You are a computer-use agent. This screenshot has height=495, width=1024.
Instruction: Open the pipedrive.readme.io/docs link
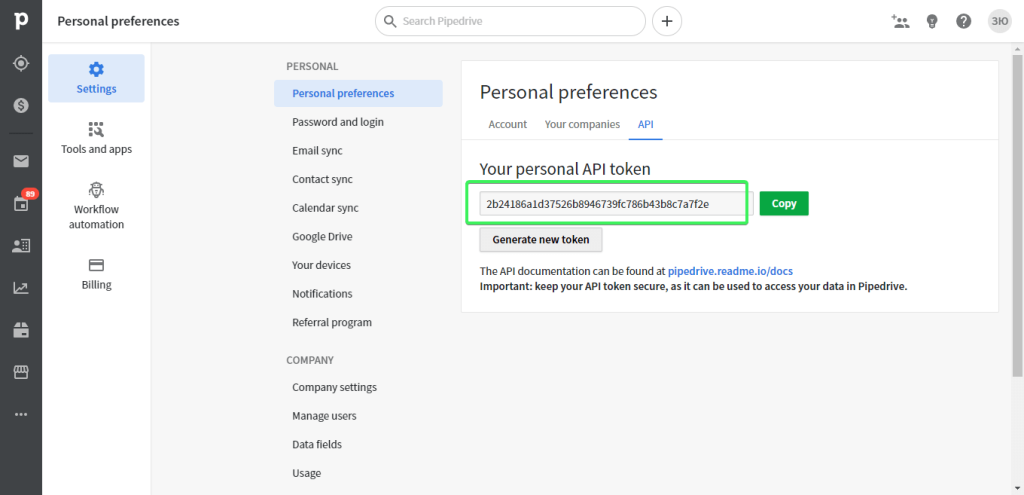(x=730, y=270)
